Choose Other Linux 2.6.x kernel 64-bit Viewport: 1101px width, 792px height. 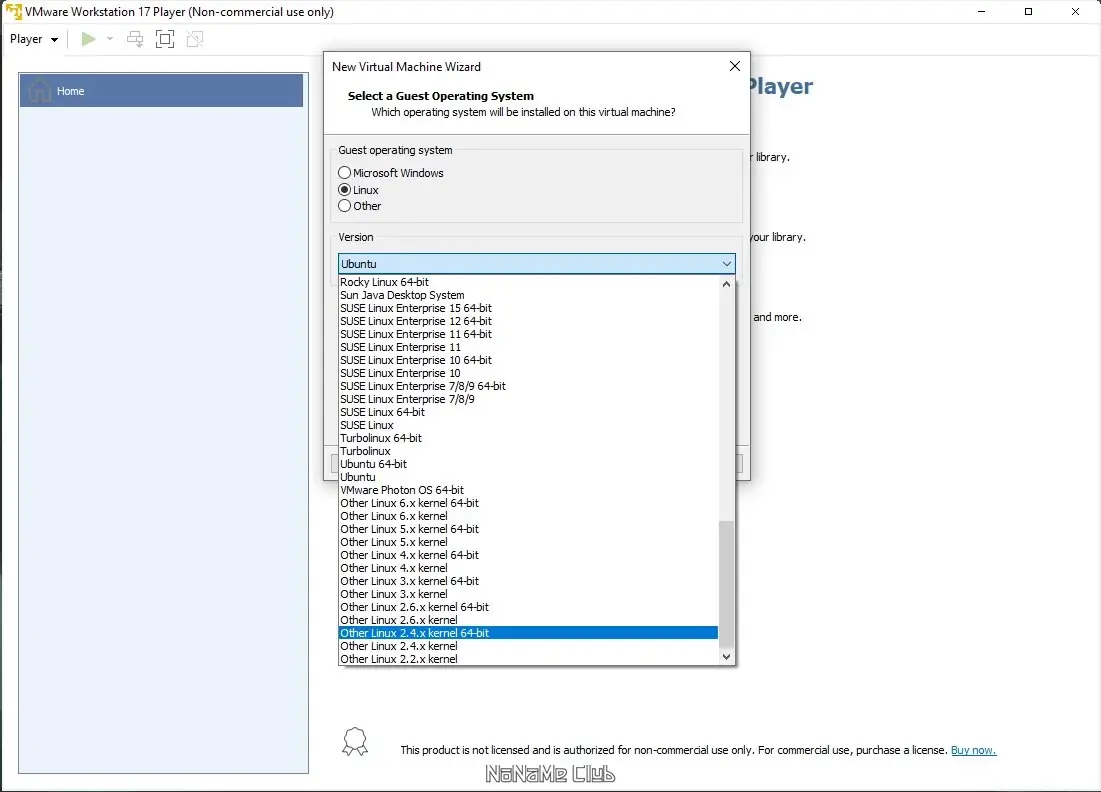coord(529,607)
